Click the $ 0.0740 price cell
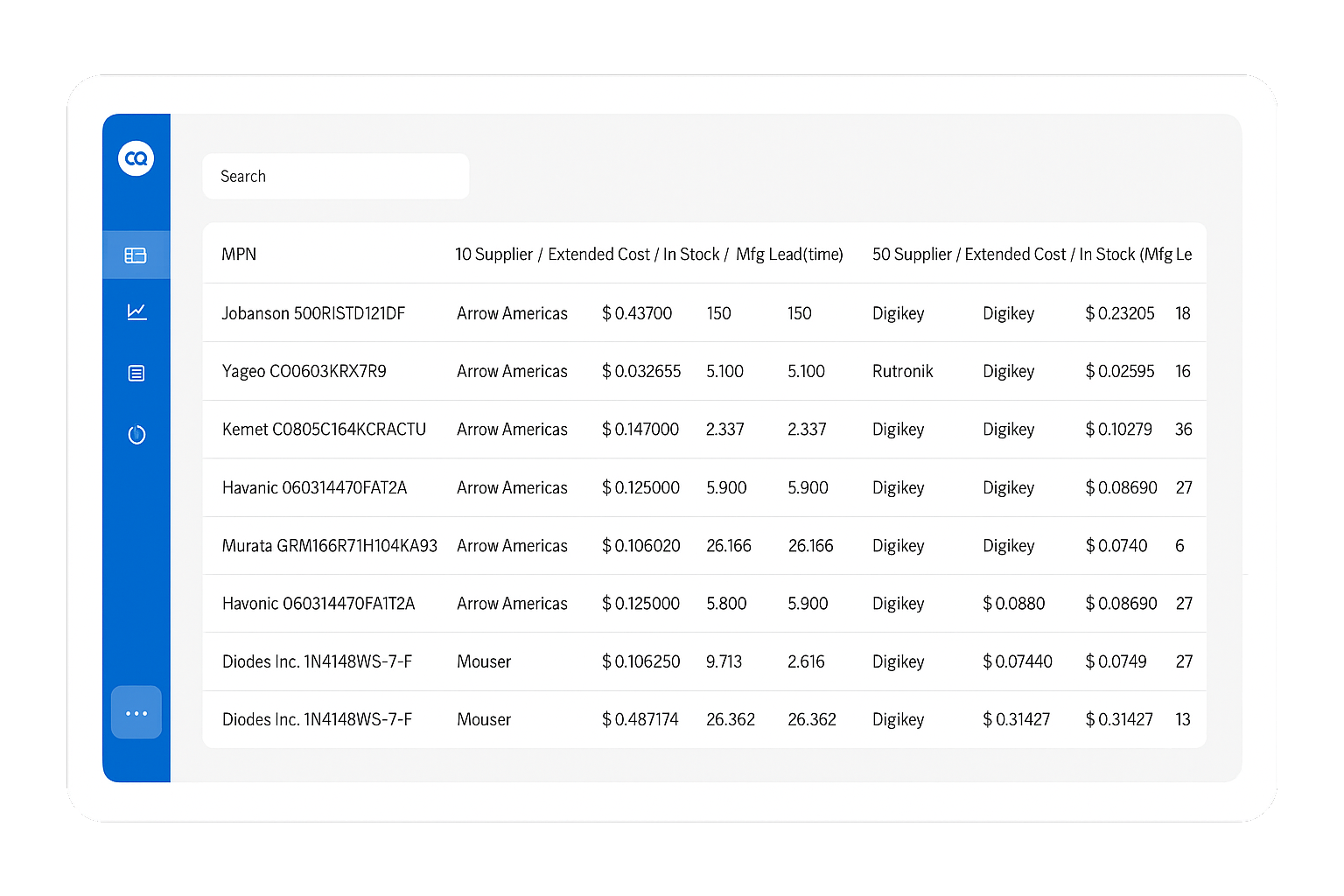The height and width of the screenshot is (896, 1344). (1116, 546)
